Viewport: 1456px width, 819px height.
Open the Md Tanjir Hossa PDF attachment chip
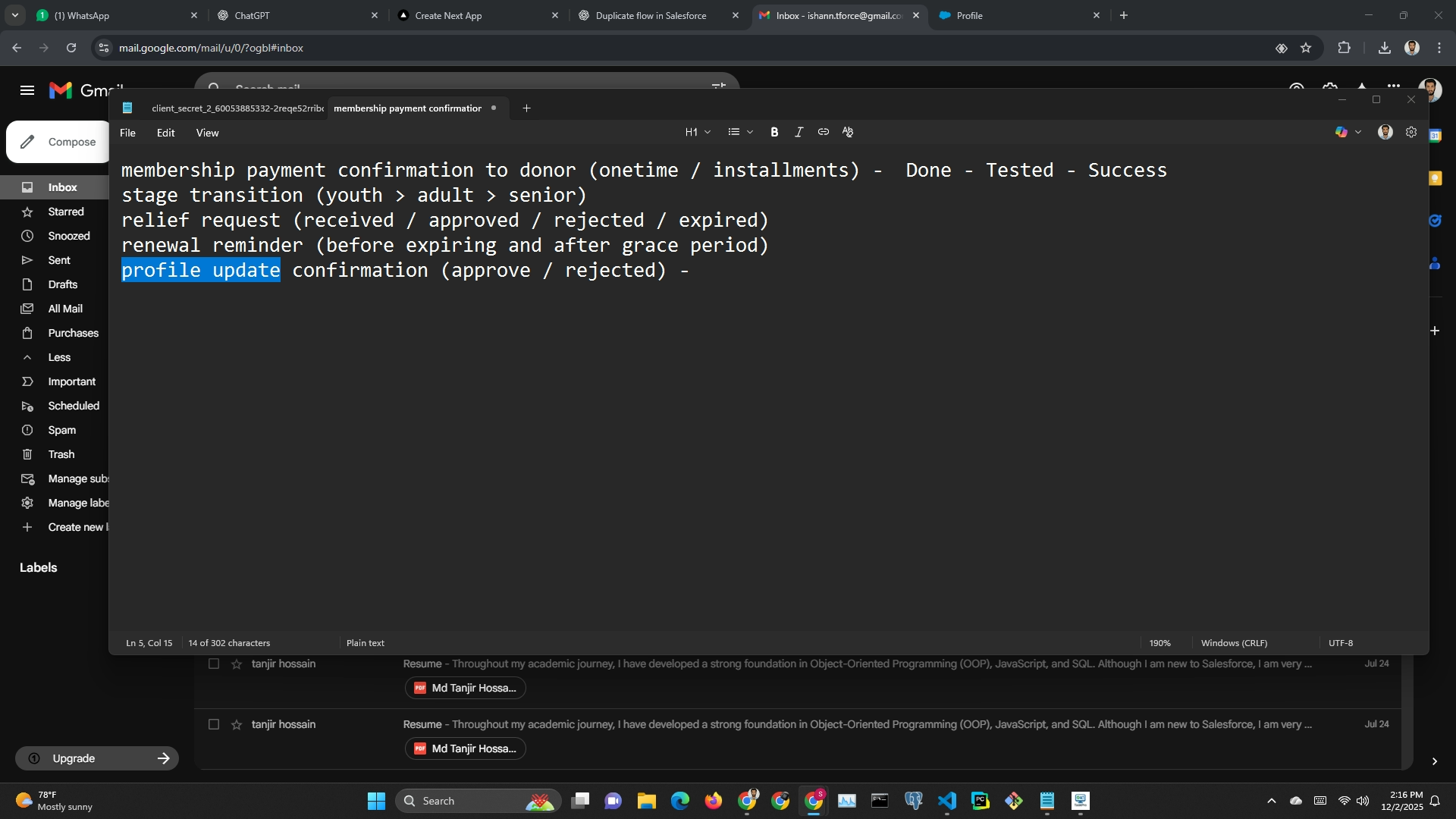pyautogui.click(x=465, y=689)
